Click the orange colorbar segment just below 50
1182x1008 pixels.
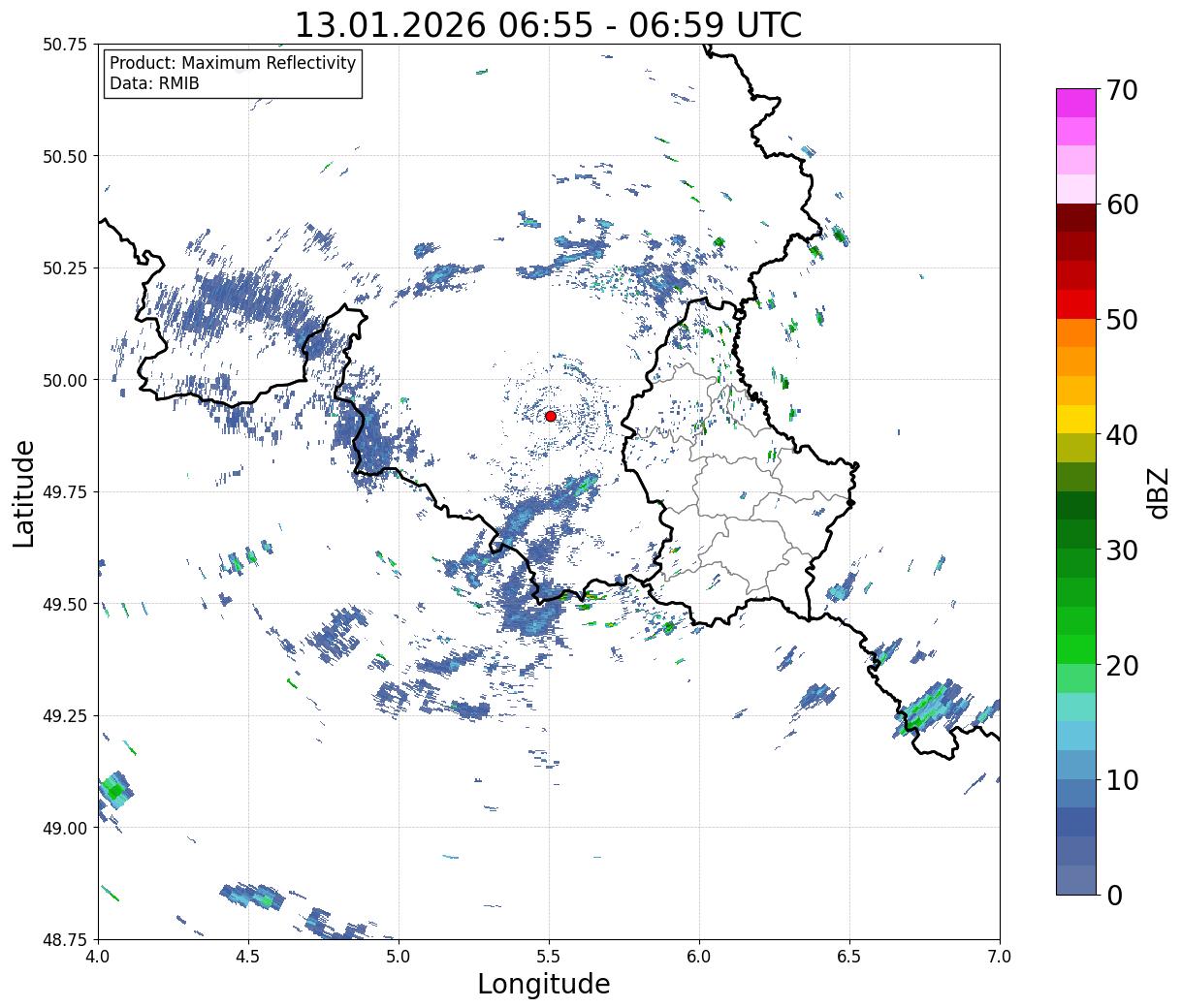click(1076, 332)
